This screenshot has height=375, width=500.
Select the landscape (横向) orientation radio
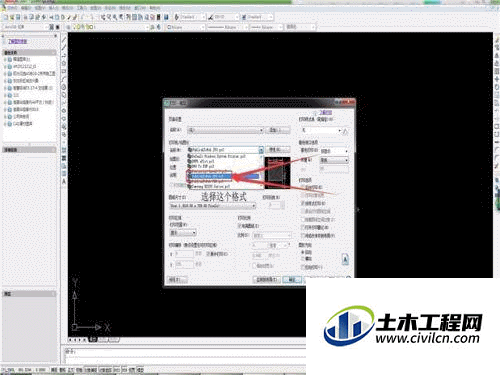303,258
